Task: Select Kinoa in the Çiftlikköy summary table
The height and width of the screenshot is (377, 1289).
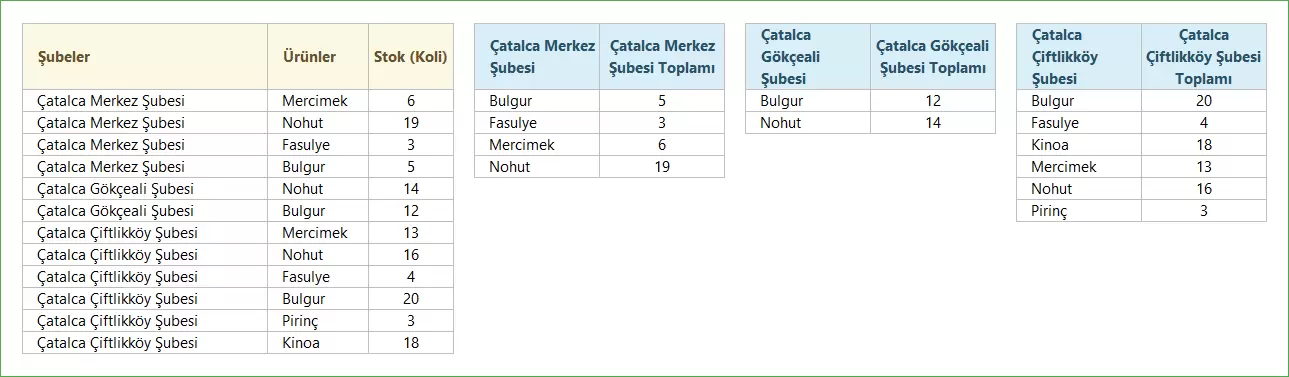Action: [x=1079, y=145]
